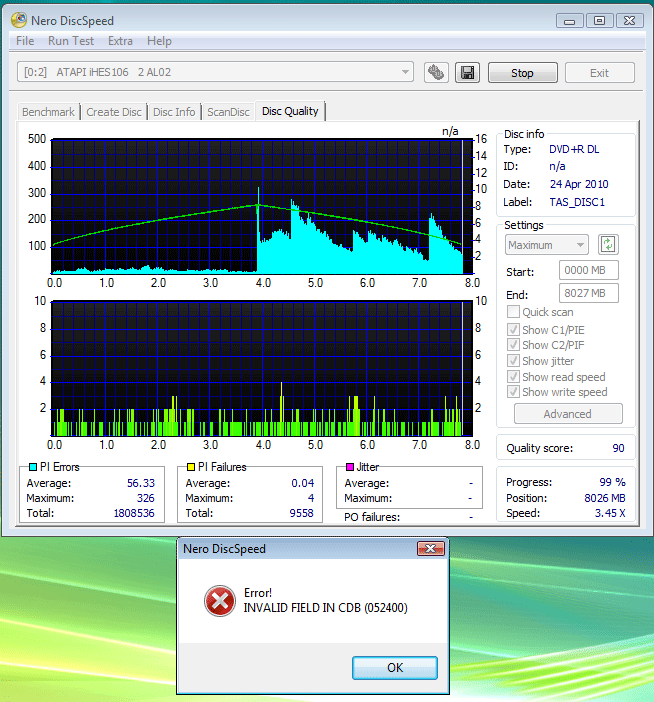654x702 pixels.
Task: Select the Disc Quality tab
Action: click(290, 111)
